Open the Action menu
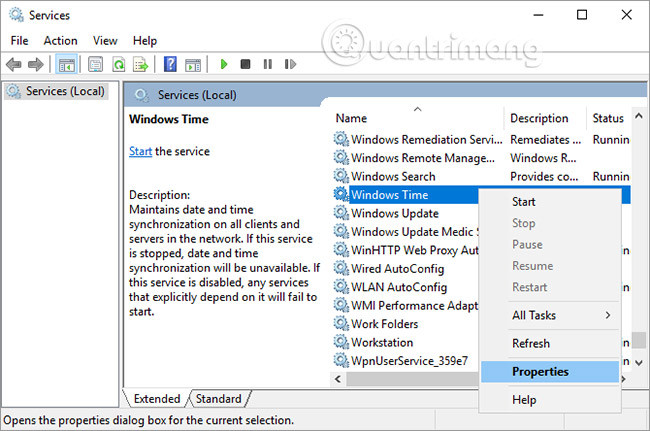Viewport: 650px width, 431px height. point(60,40)
